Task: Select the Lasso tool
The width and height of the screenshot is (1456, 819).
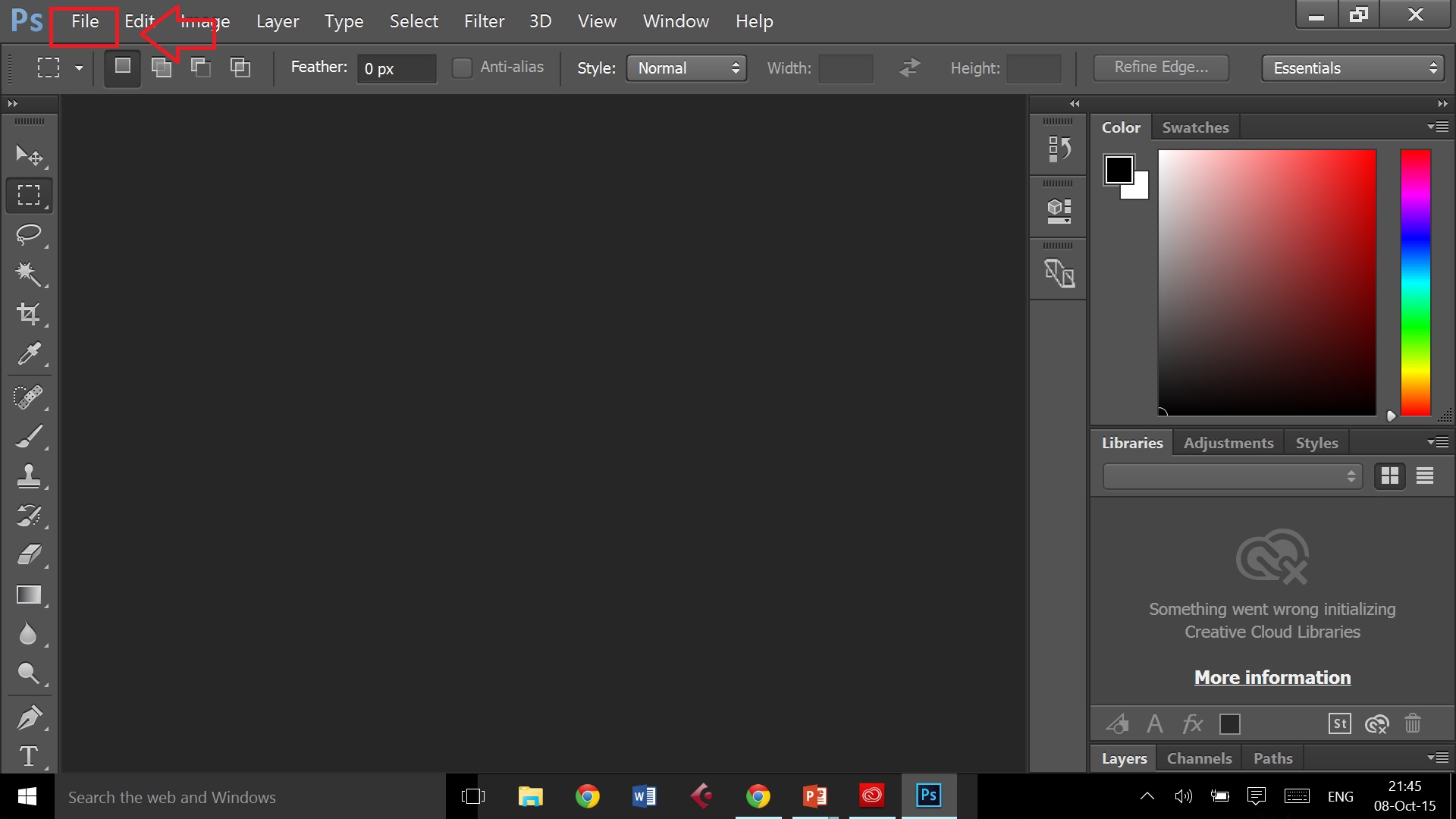Action: tap(28, 234)
